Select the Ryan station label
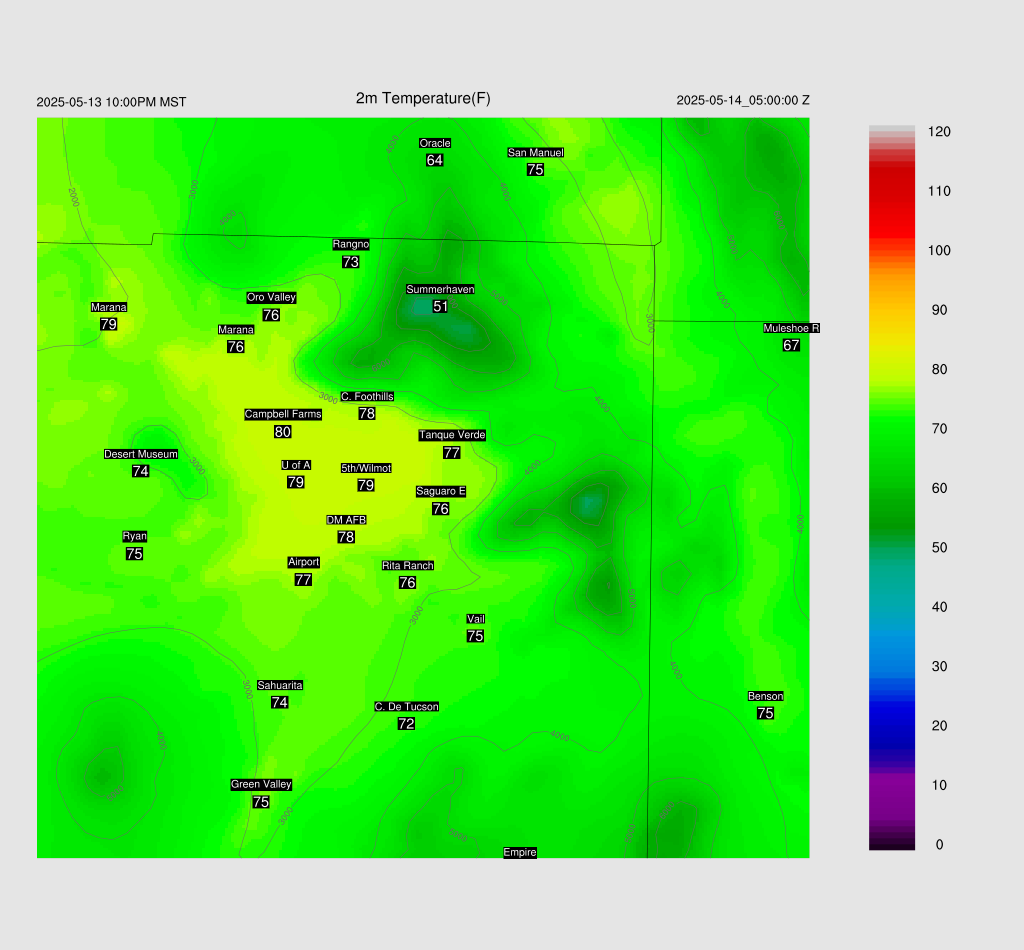Screen dimensions: 1024x950 coord(135,536)
